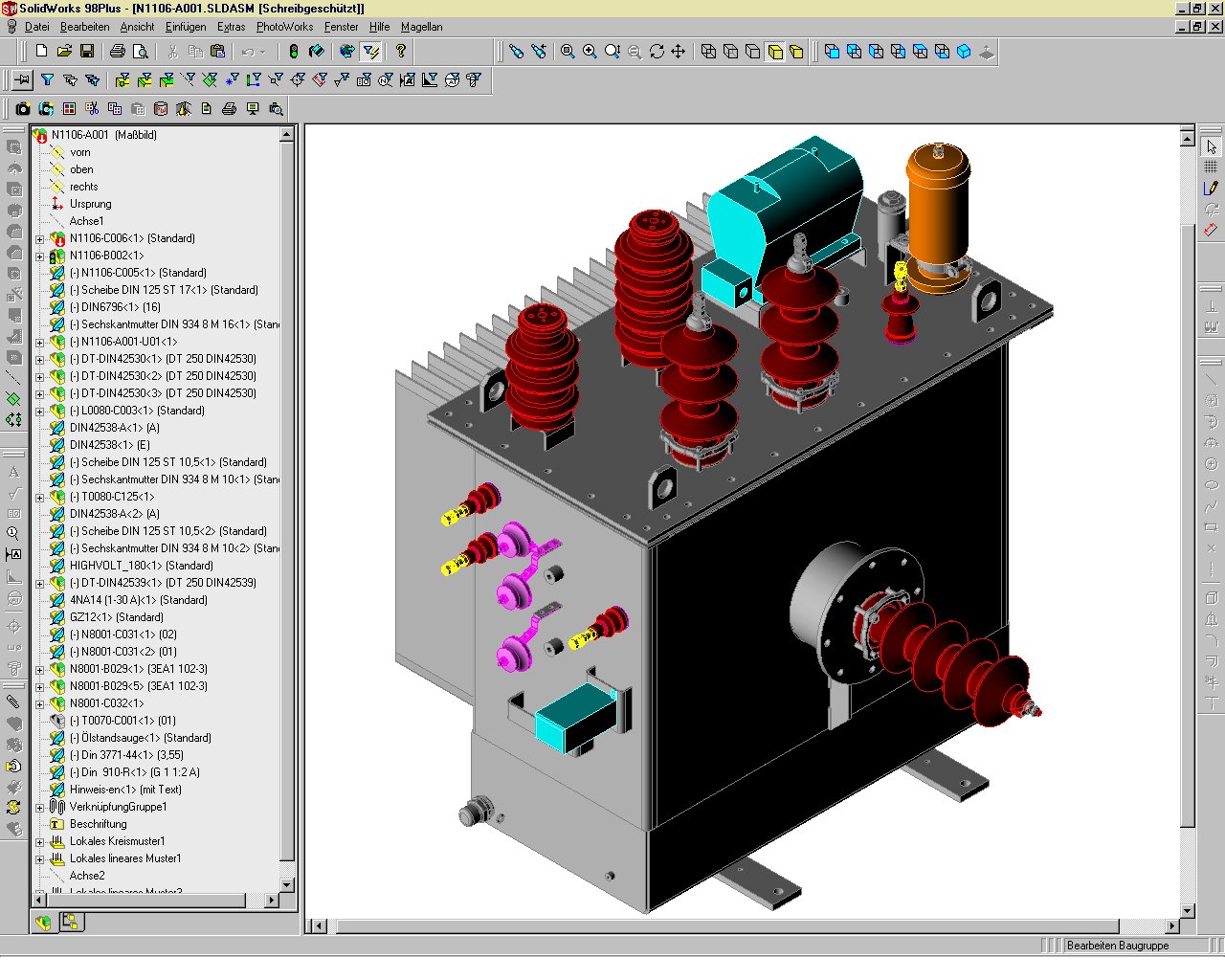Click the PhotoWorks camera render icon
The width and height of the screenshot is (1225, 980).
click(23, 108)
